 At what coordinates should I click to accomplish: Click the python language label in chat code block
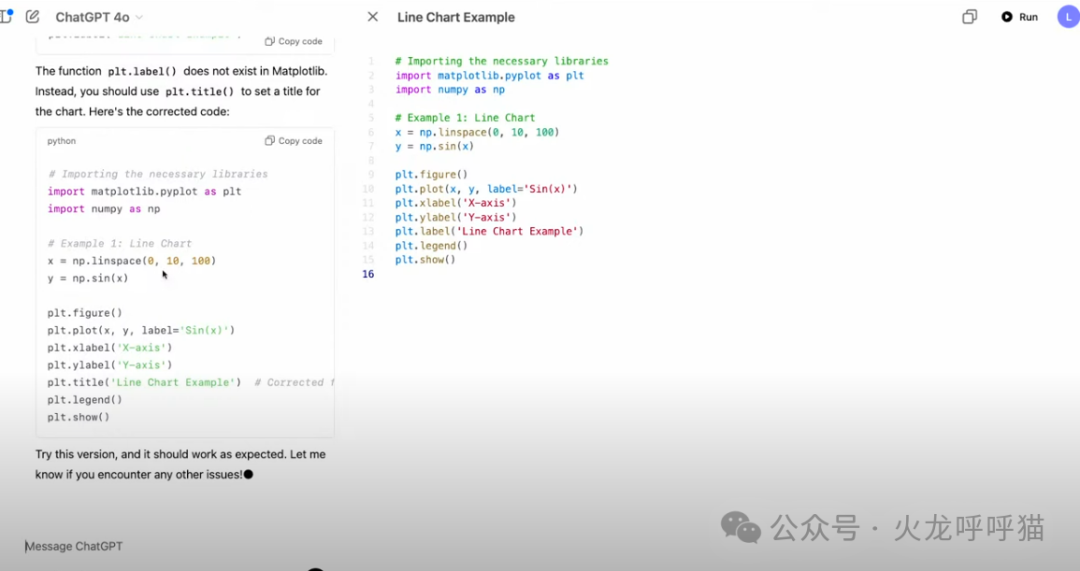[61, 141]
